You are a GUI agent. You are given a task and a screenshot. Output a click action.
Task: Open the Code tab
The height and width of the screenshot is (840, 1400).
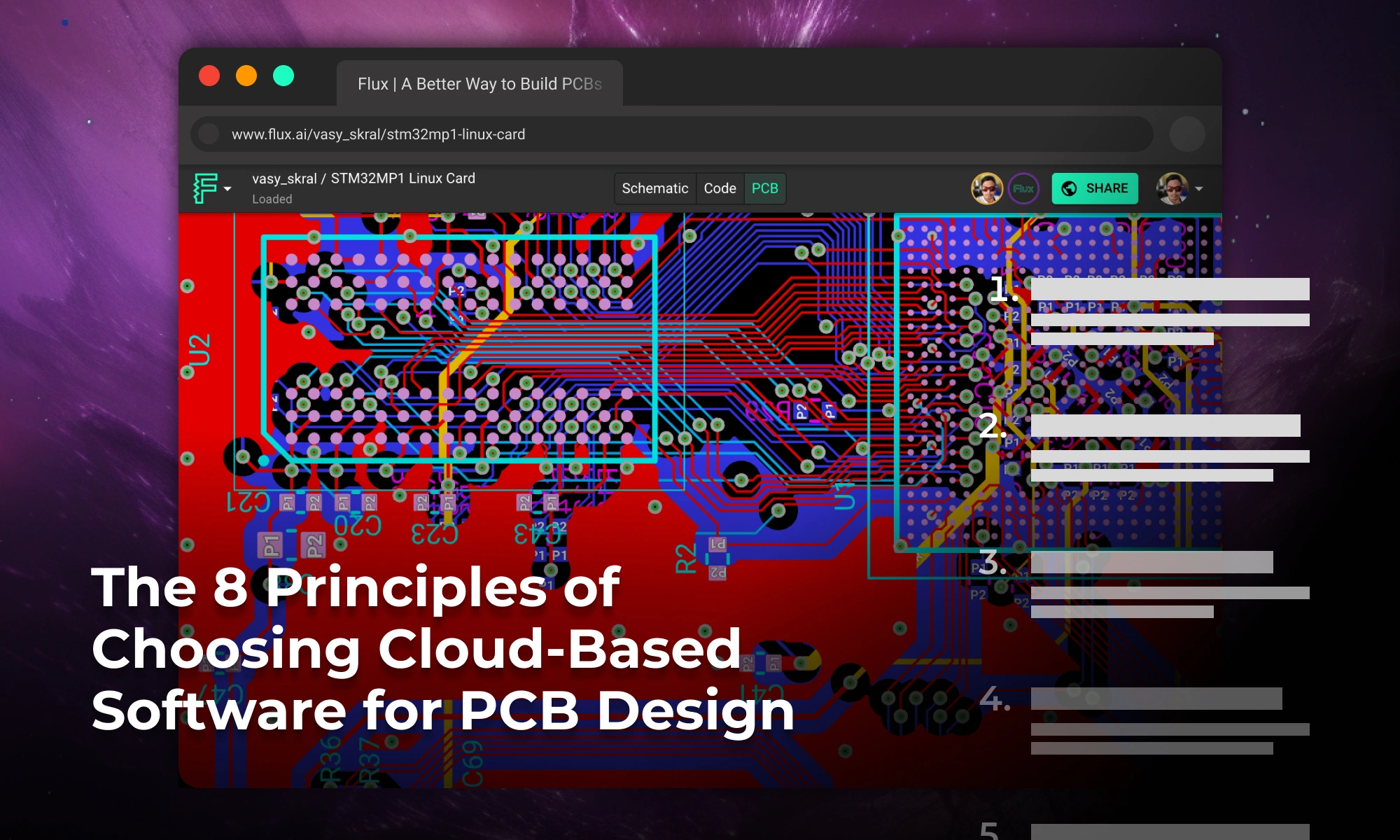(720, 188)
